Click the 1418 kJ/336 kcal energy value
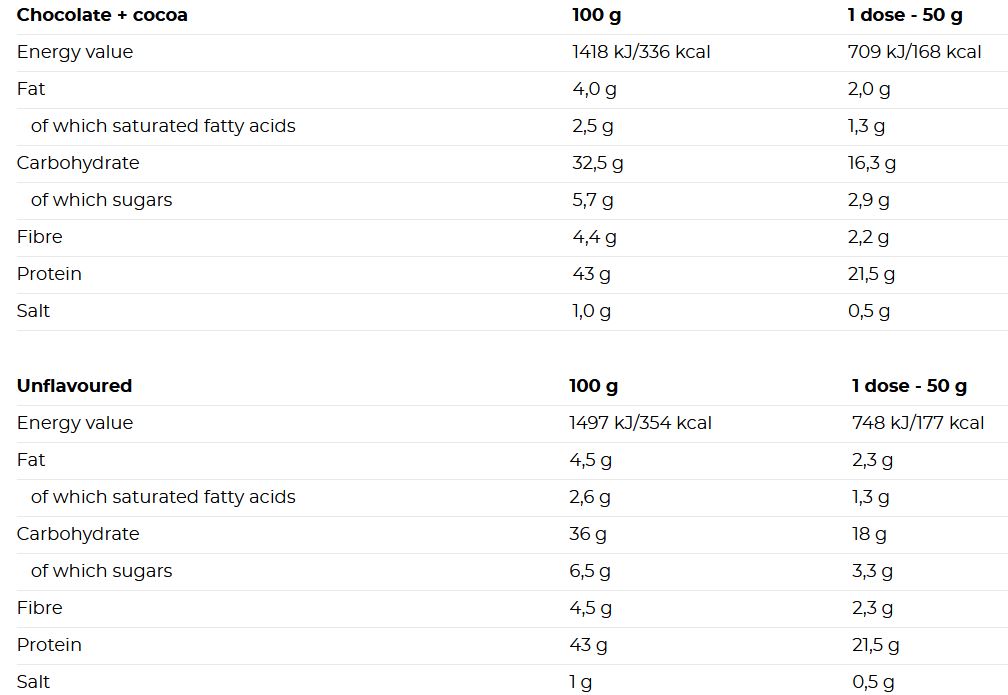 coord(641,52)
